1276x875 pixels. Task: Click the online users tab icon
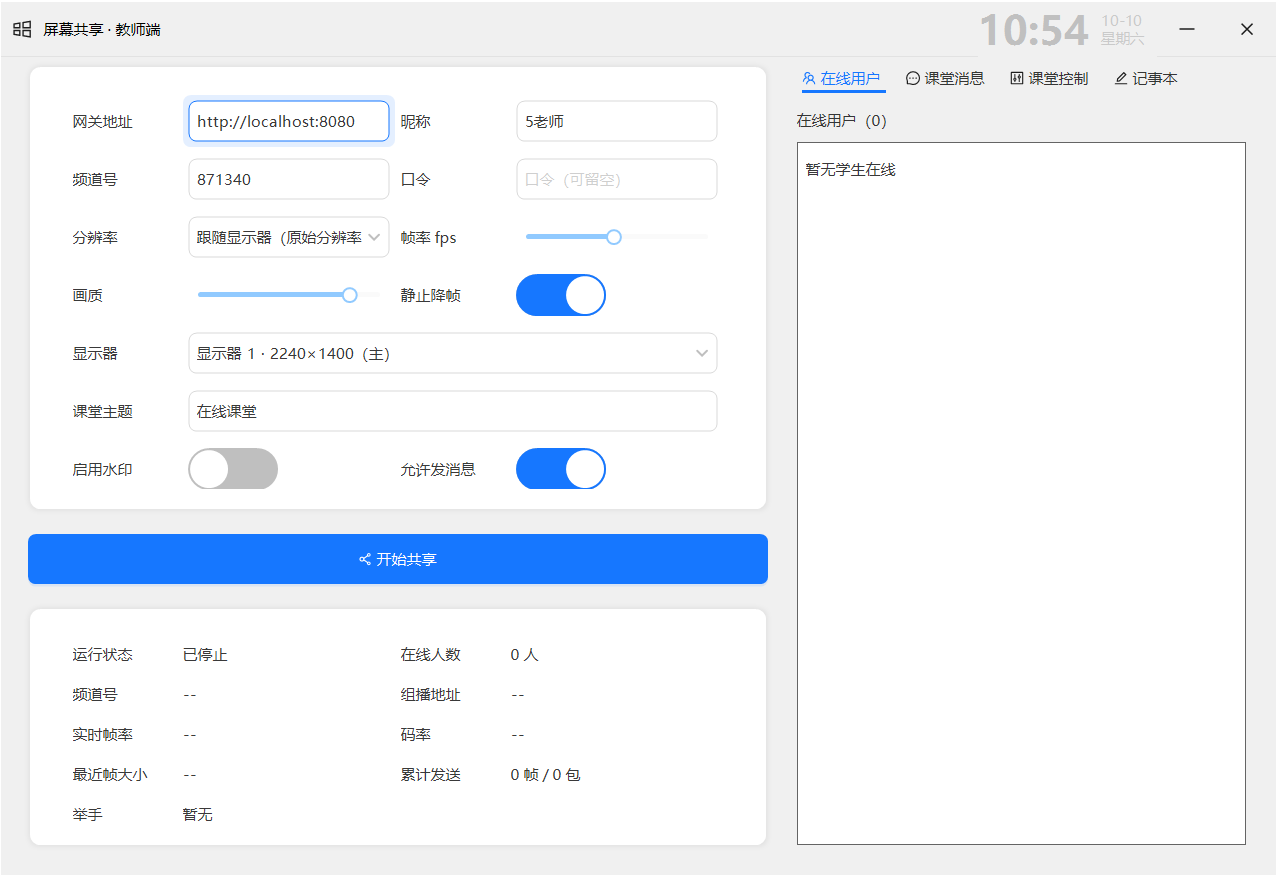click(x=809, y=78)
